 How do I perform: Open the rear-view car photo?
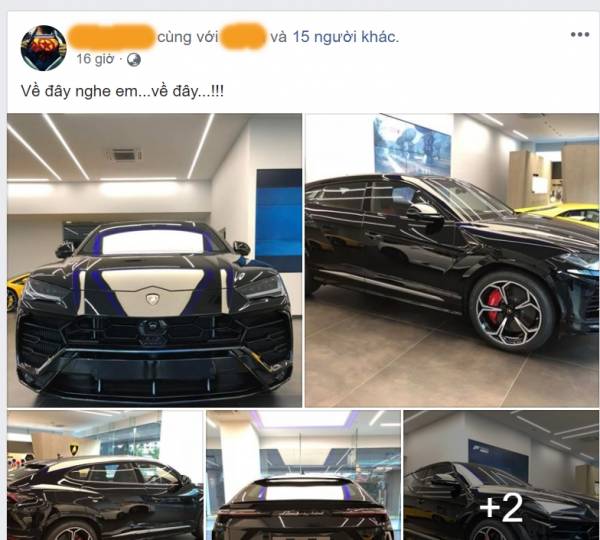(x=303, y=475)
